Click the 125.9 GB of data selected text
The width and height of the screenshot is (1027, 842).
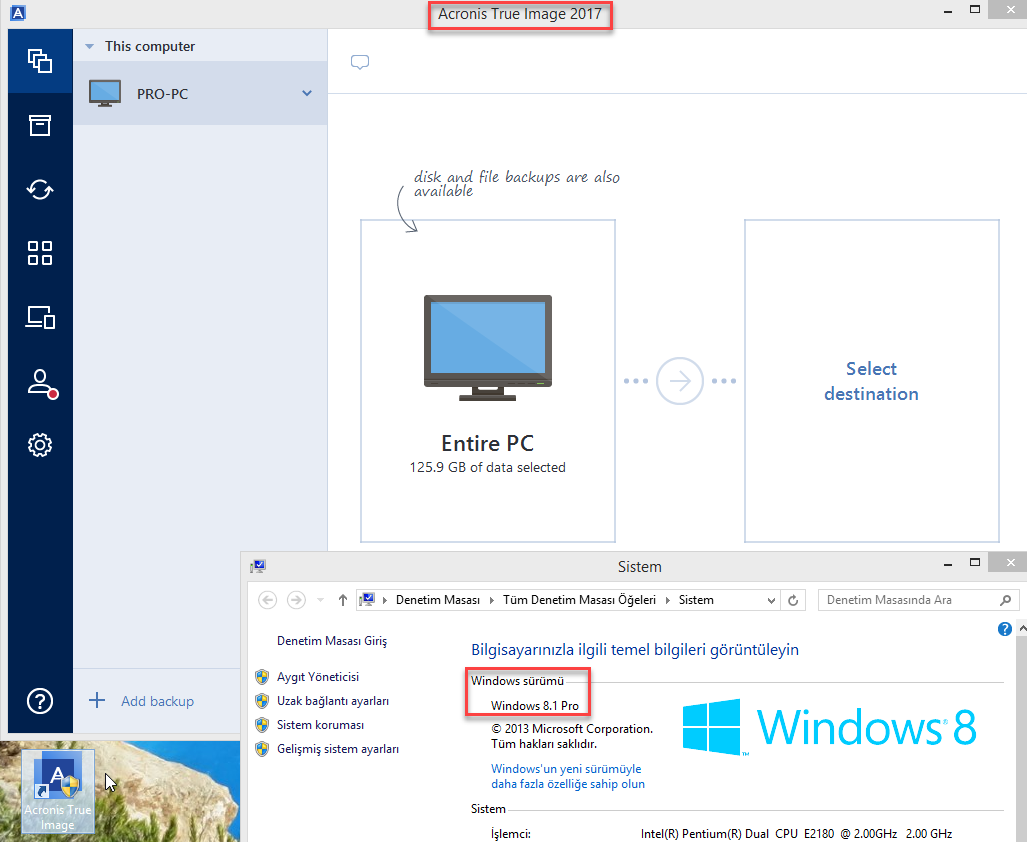pos(487,467)
